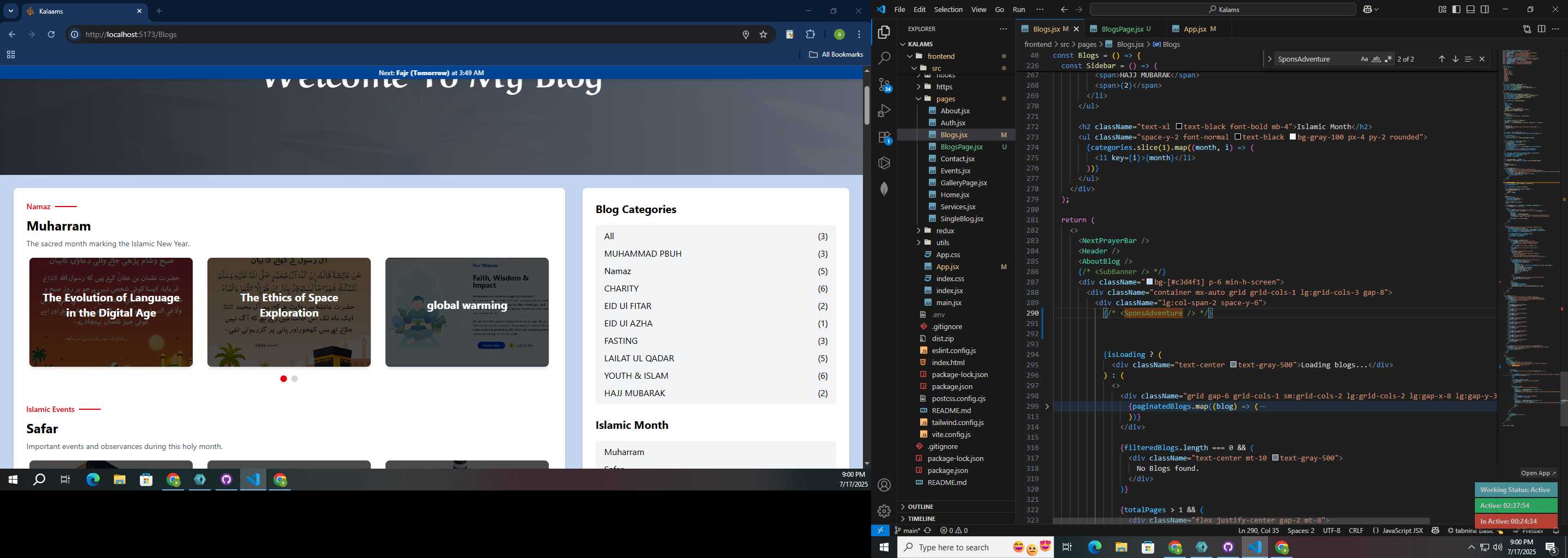Image resolution: width=1568 pixels, height=558 pixels.
Task: Click the synchronize changes icon next to main*
Action: tap(928, 531)
